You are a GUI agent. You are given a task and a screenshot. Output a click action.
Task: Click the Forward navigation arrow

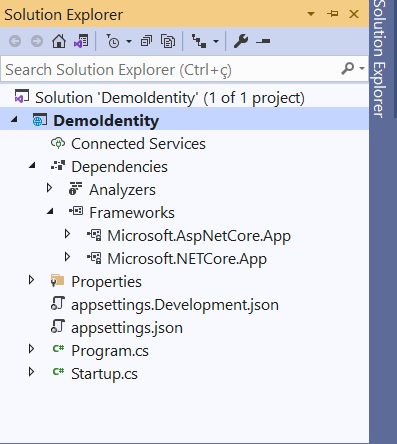coord(37,41)
